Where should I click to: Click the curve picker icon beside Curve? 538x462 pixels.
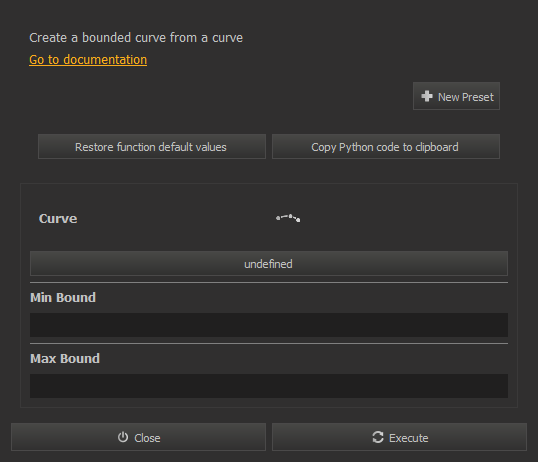(x=288, y=218)
